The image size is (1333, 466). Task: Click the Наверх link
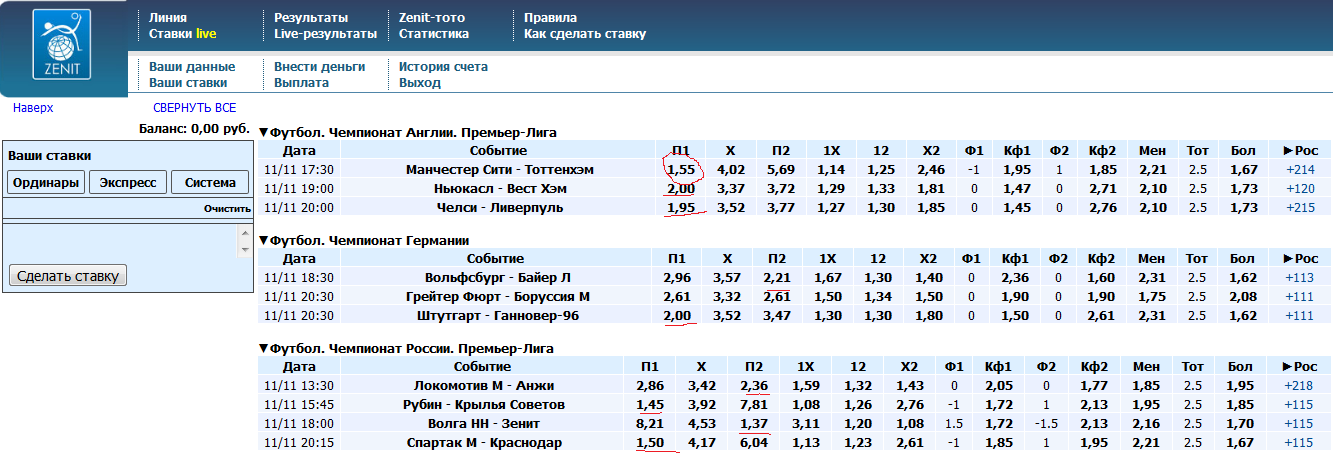33,108
